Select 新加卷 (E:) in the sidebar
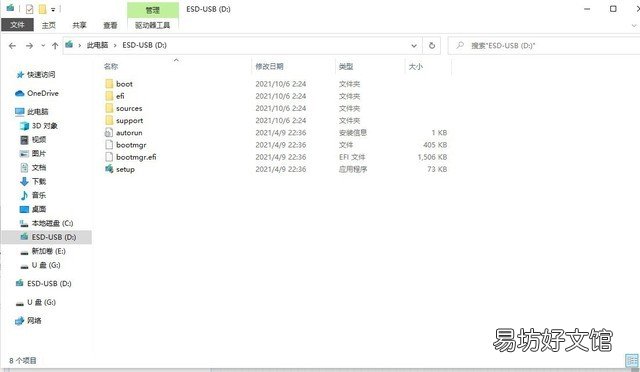 pos(49,251)
